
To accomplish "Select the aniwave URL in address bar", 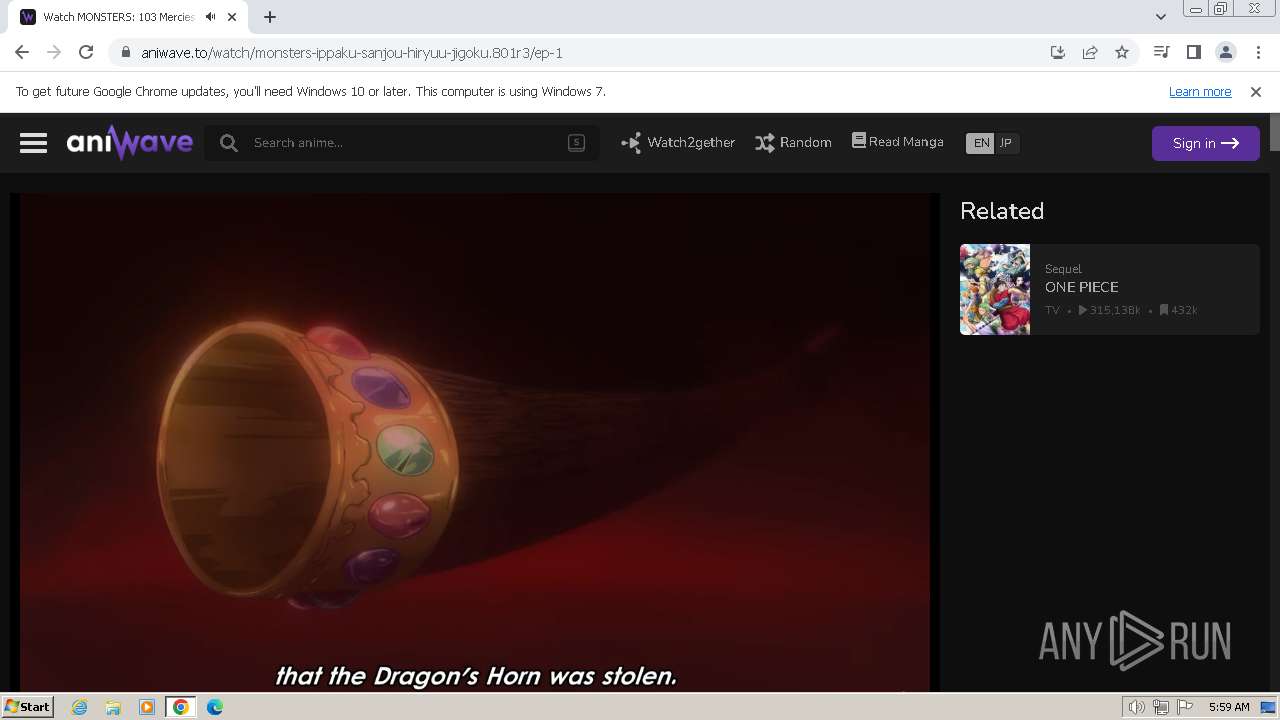I will (352, 53).
